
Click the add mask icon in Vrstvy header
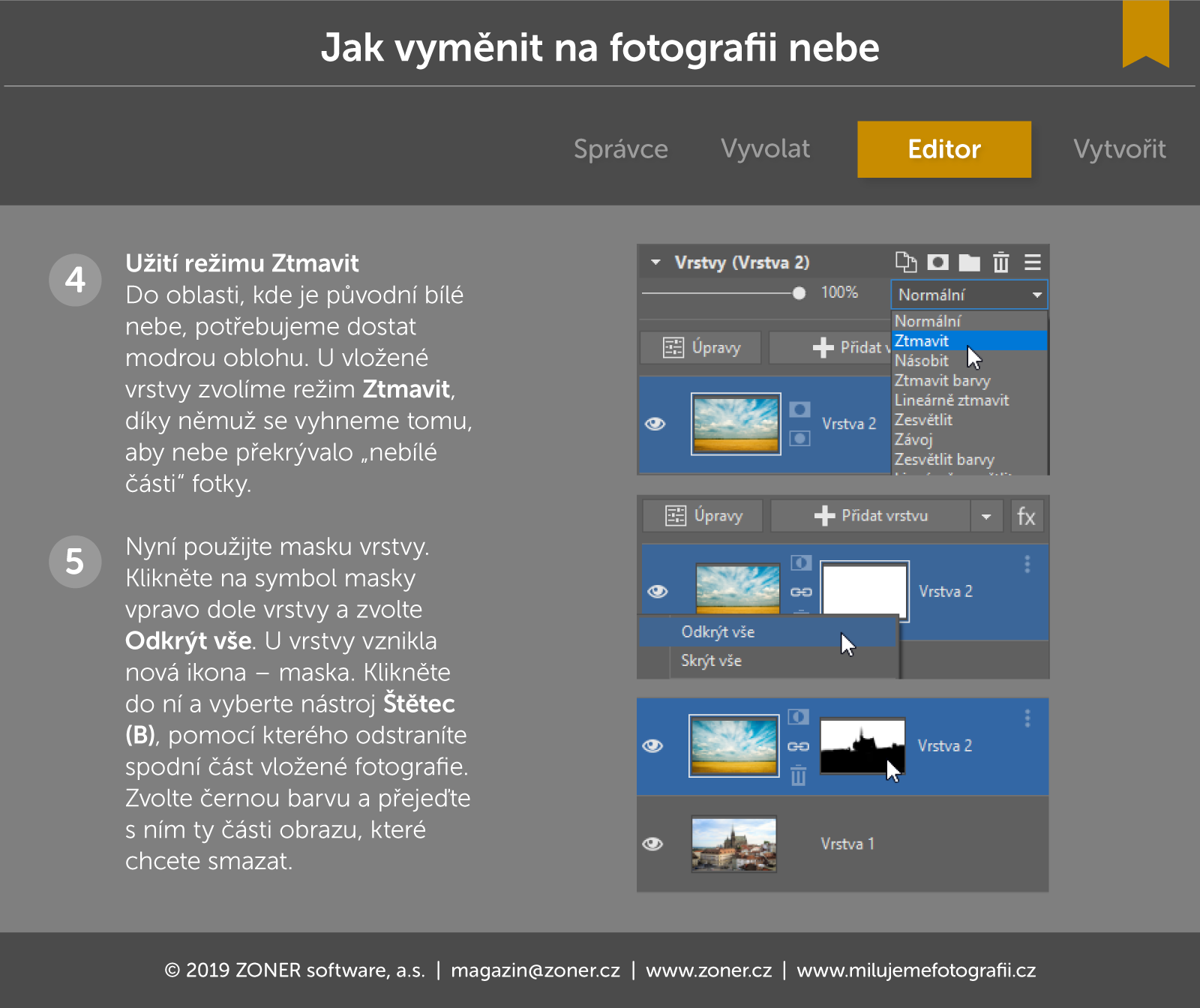[937, 262]
